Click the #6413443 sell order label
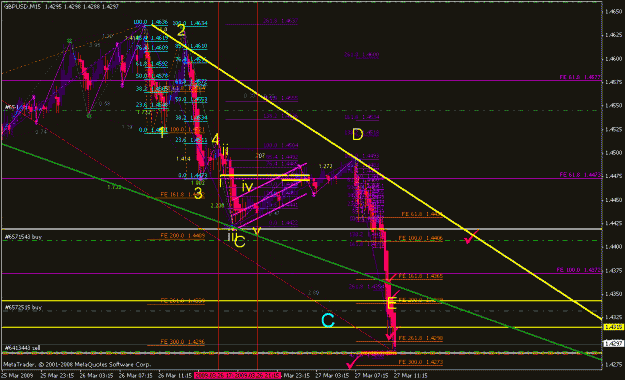Screen dimensions: 625x380 [22, 348]
